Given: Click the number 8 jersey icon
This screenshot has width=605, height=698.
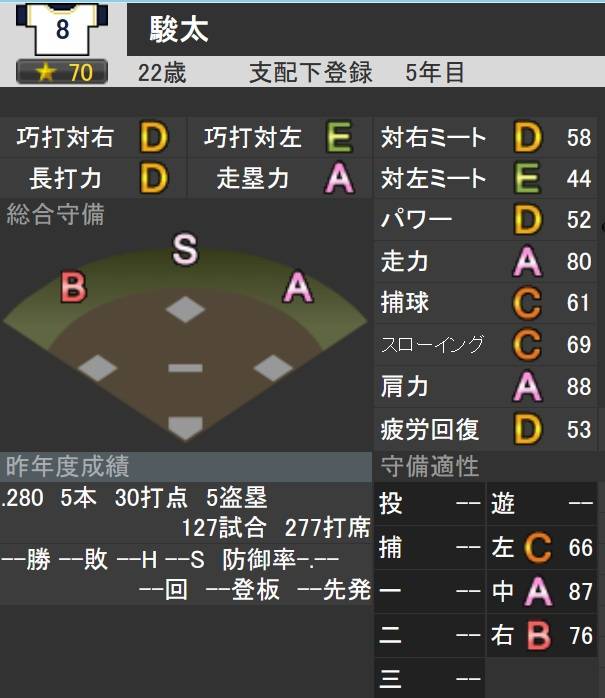Looking at the screenshot, I should coord(62,30).
